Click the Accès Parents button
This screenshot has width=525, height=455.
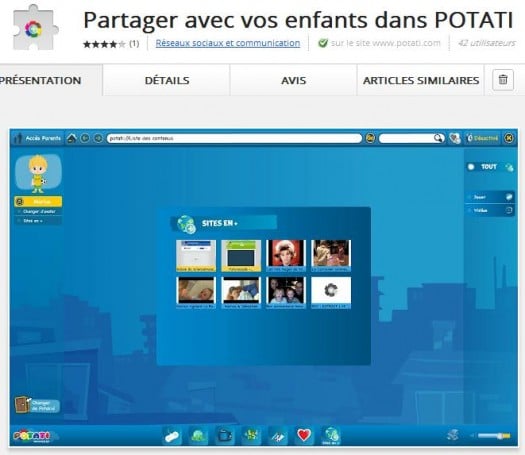coord(38,138)
